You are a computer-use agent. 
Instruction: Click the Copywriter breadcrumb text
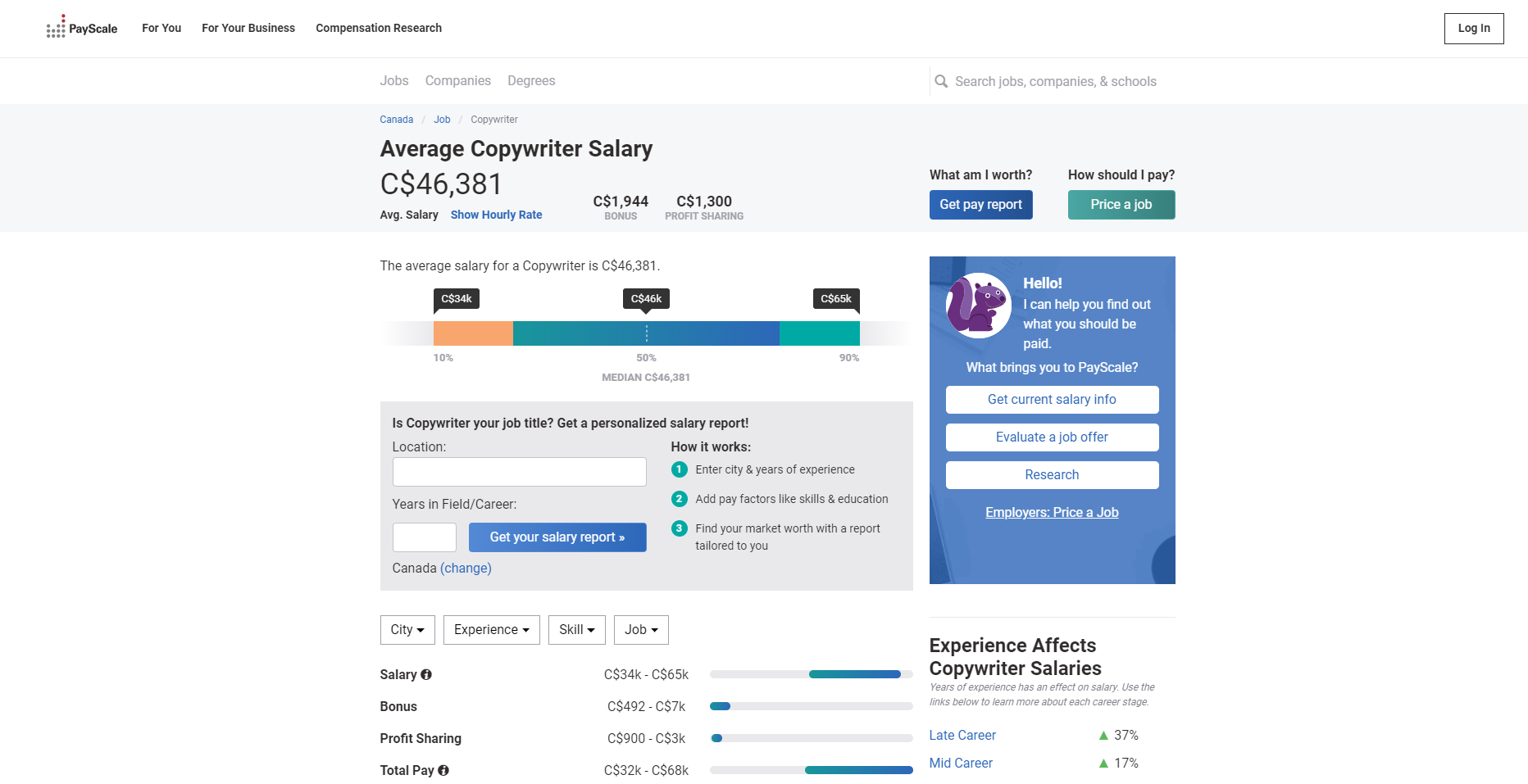[x=494, y=120]
